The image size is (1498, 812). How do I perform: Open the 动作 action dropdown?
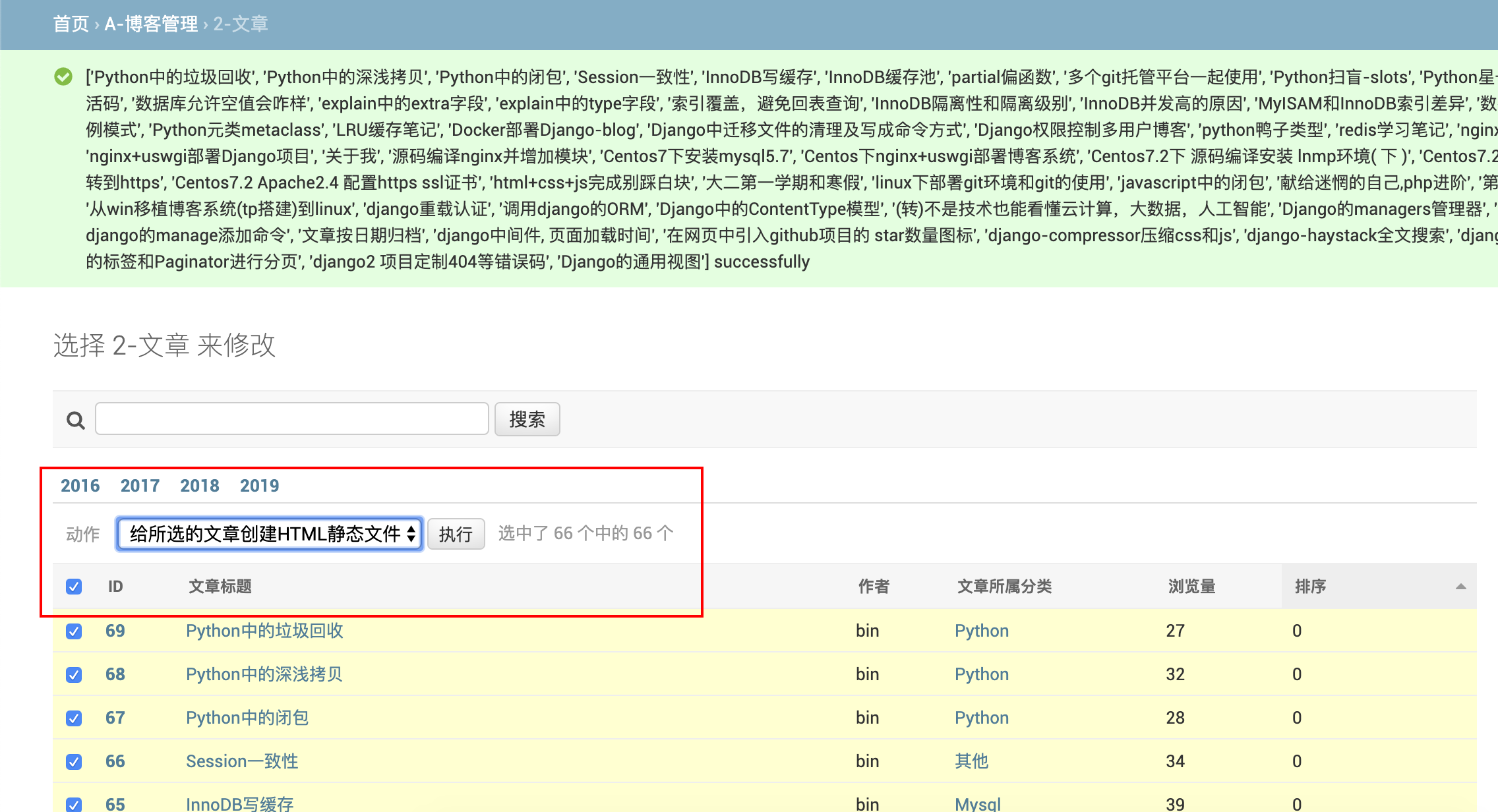[x=270, y=534]
